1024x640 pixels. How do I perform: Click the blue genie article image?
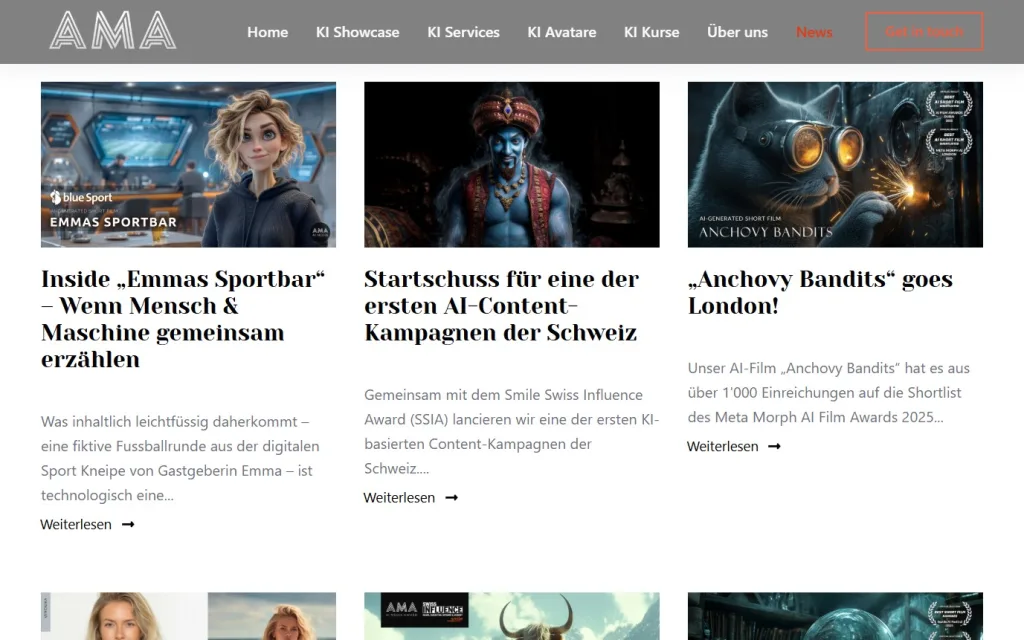pyautogui.click(x=511, y=164)
